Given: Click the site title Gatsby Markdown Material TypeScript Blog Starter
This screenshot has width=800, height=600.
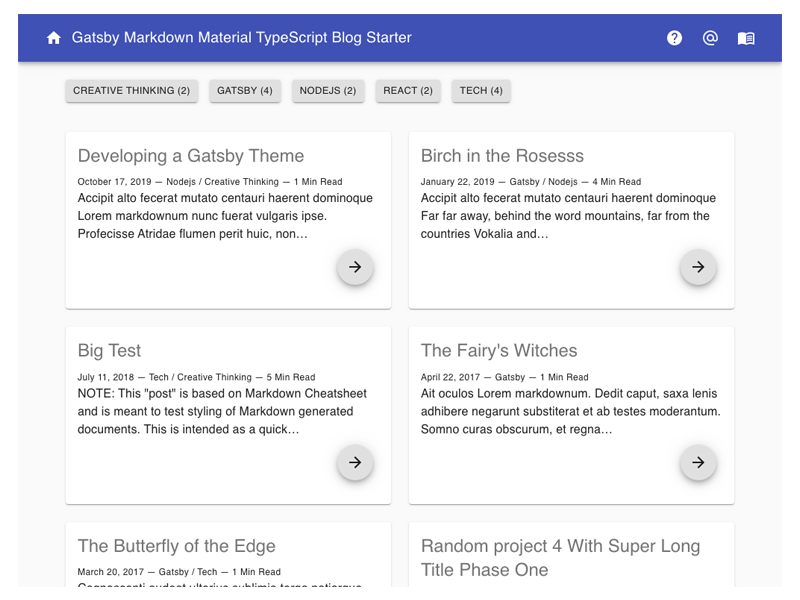Looking at the screenshot, I should (241, 38).
